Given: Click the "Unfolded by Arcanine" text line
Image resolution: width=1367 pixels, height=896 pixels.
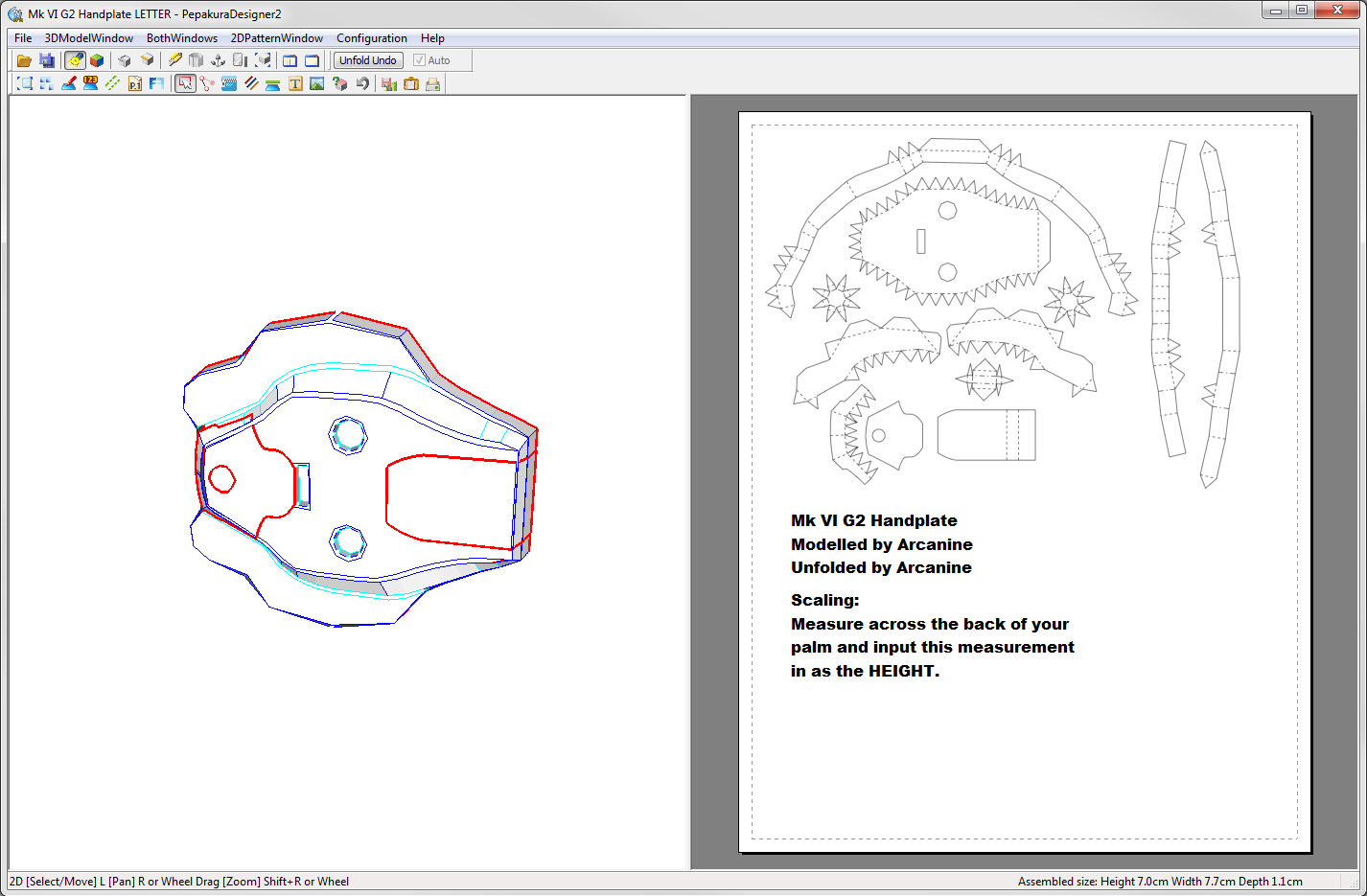Looking at the screenshot, I should (881, 567).
